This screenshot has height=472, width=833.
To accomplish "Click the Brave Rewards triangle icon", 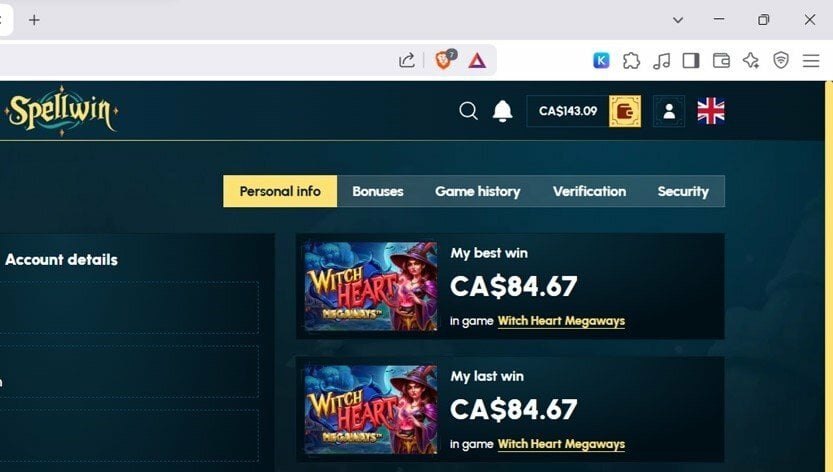I will (477, 61).
